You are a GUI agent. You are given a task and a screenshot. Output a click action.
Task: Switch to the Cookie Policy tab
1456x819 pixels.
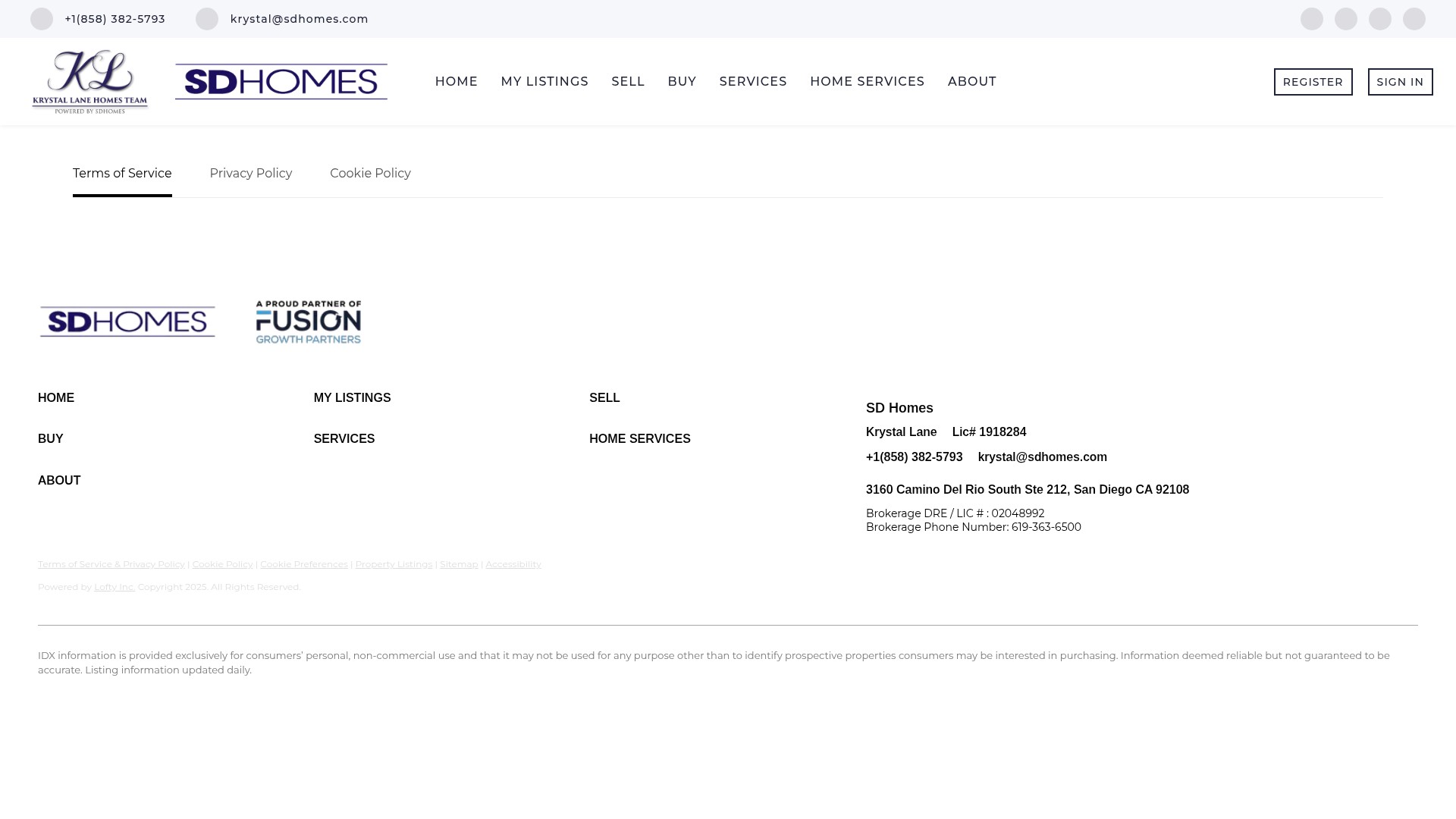(370, 174)
